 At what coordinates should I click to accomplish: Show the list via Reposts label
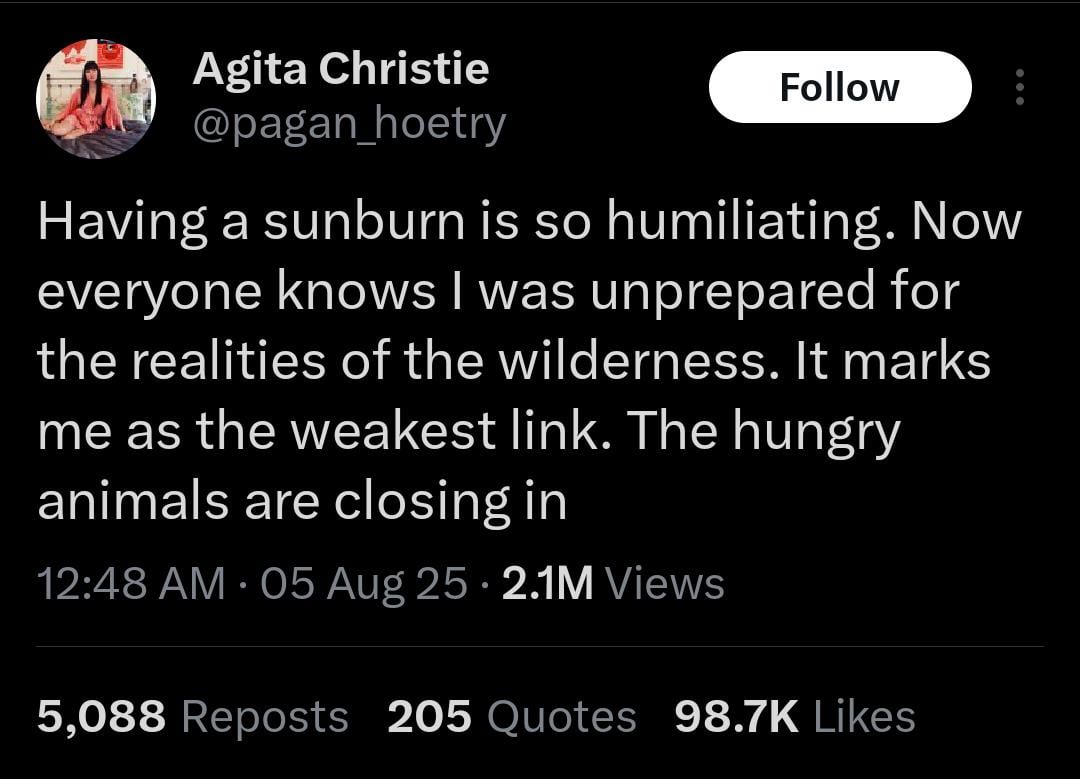(x=265, y=717)
